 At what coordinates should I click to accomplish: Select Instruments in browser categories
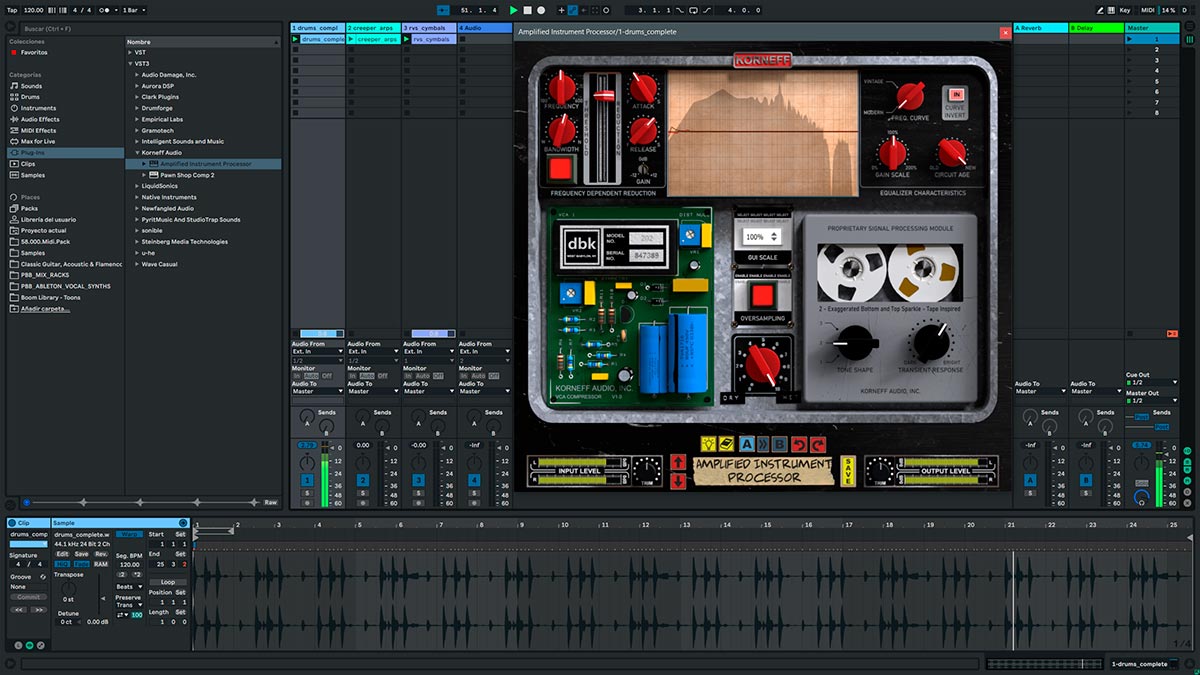39,108
